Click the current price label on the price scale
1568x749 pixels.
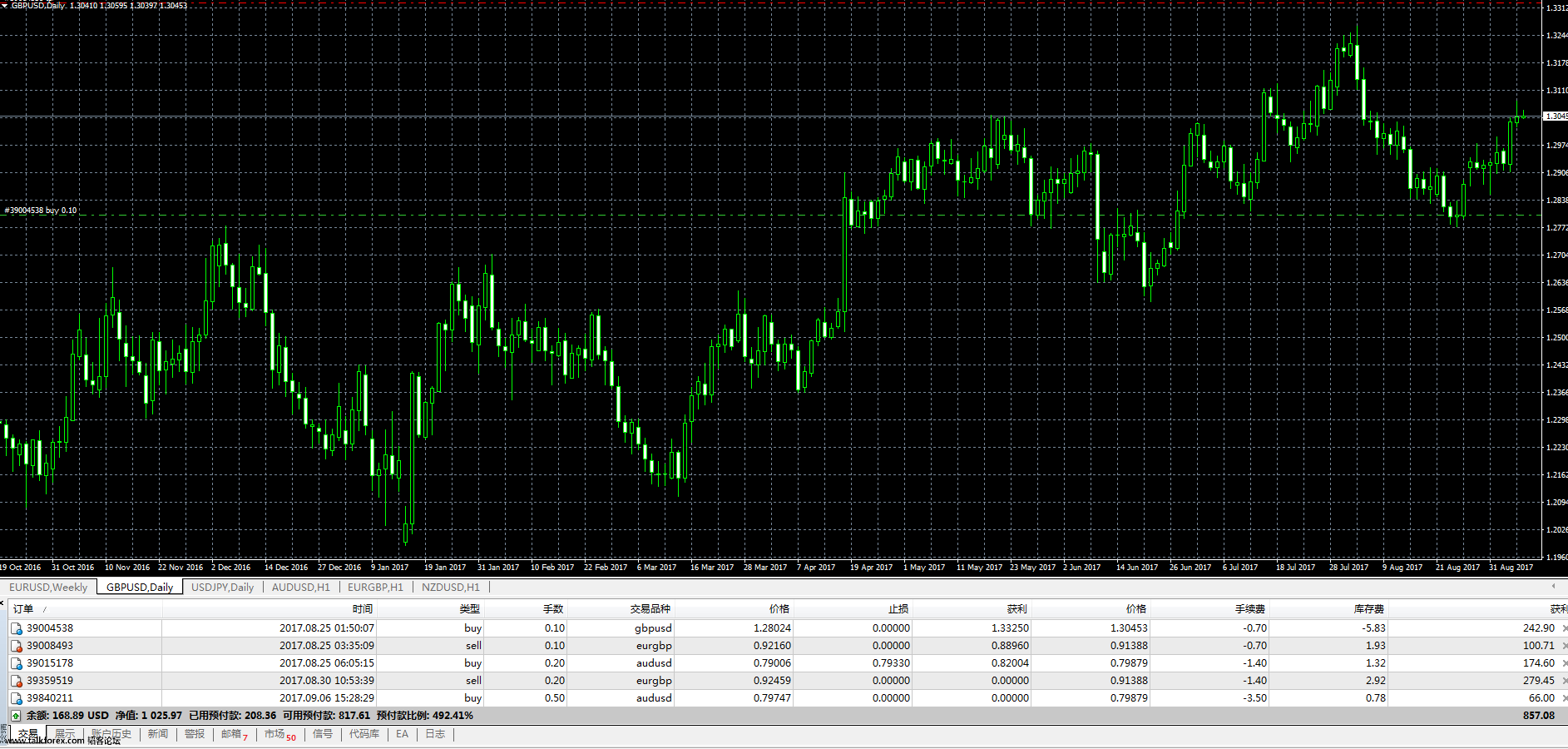click(x=1556, y=116)
